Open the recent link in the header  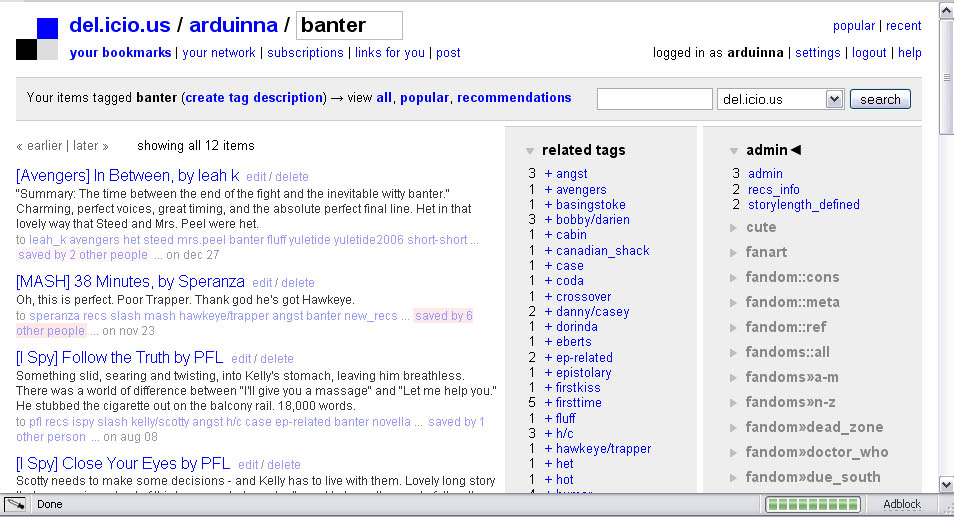coord(904,26)
